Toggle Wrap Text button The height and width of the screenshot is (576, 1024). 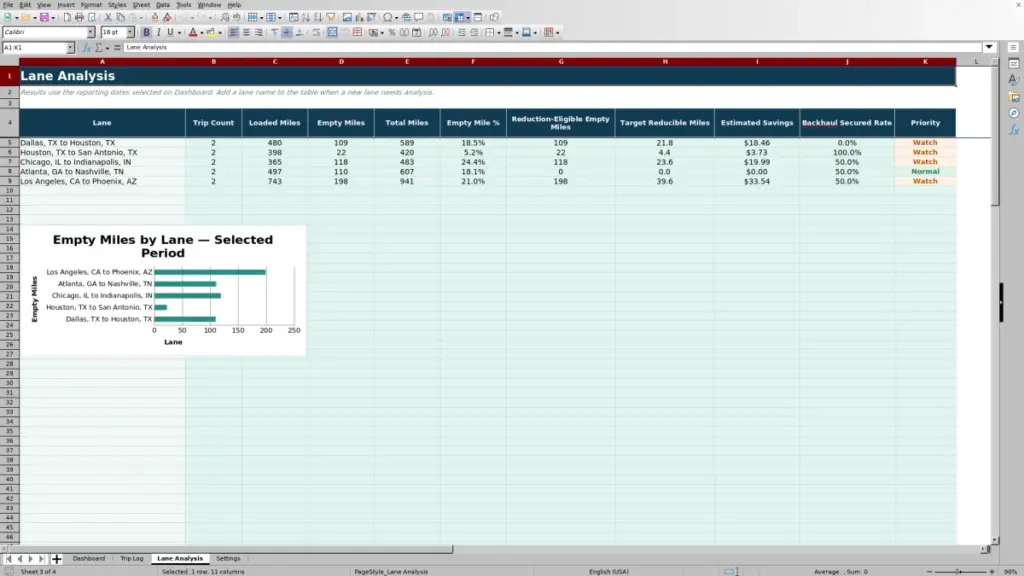(x=316, y=33)
